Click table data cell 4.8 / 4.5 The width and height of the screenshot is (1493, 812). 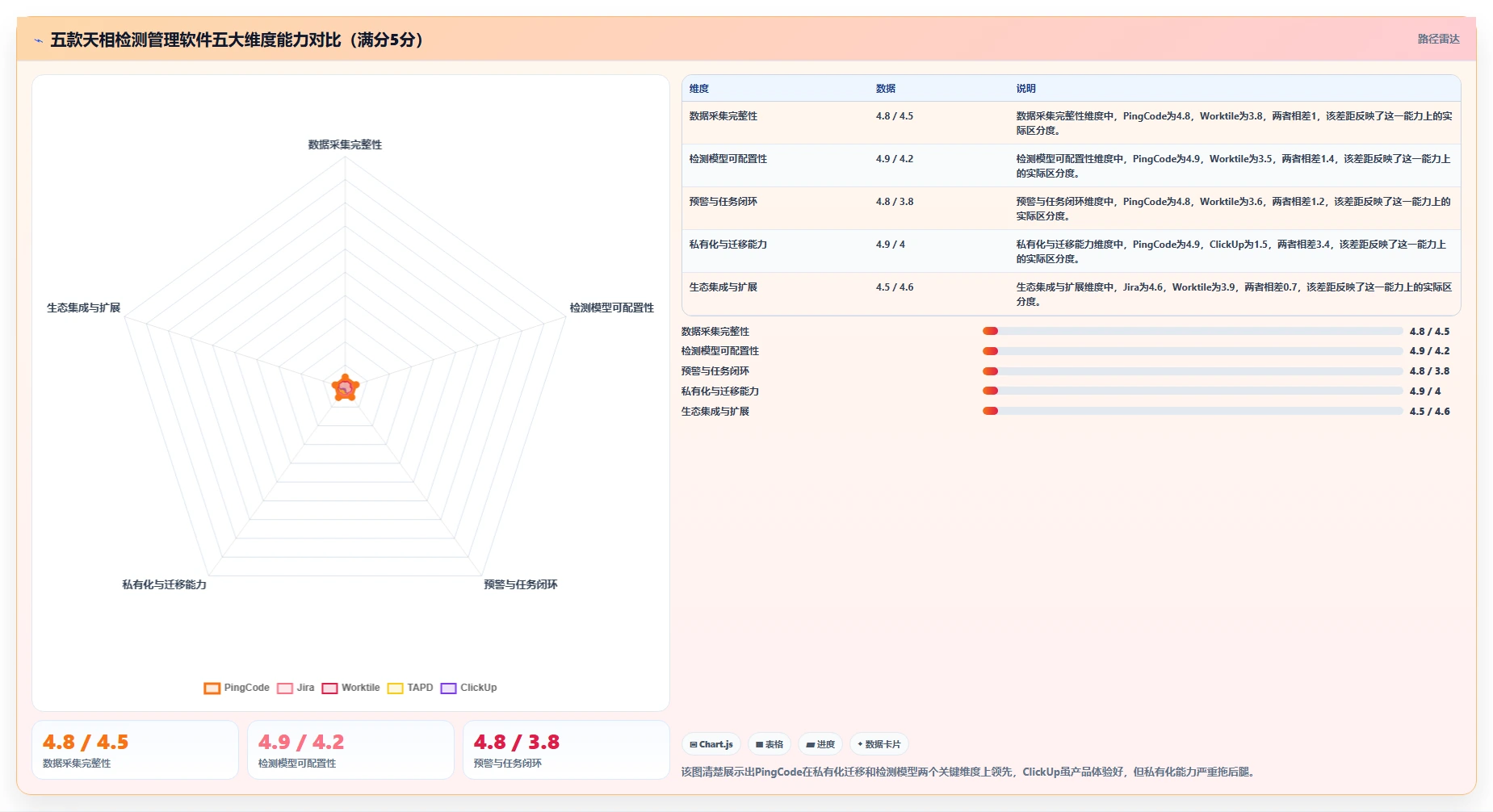point(894,116)
